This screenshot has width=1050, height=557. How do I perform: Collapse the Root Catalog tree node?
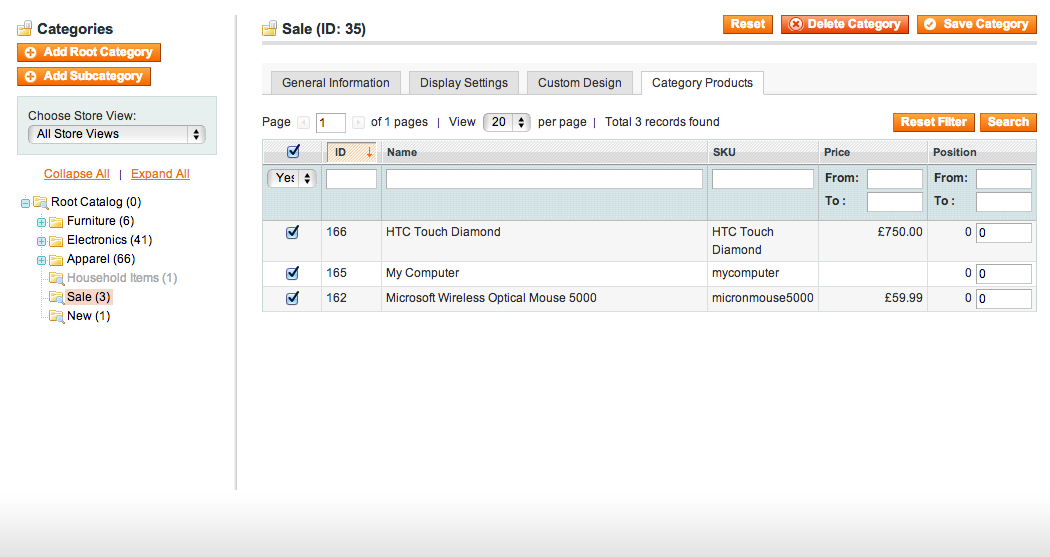25,202
